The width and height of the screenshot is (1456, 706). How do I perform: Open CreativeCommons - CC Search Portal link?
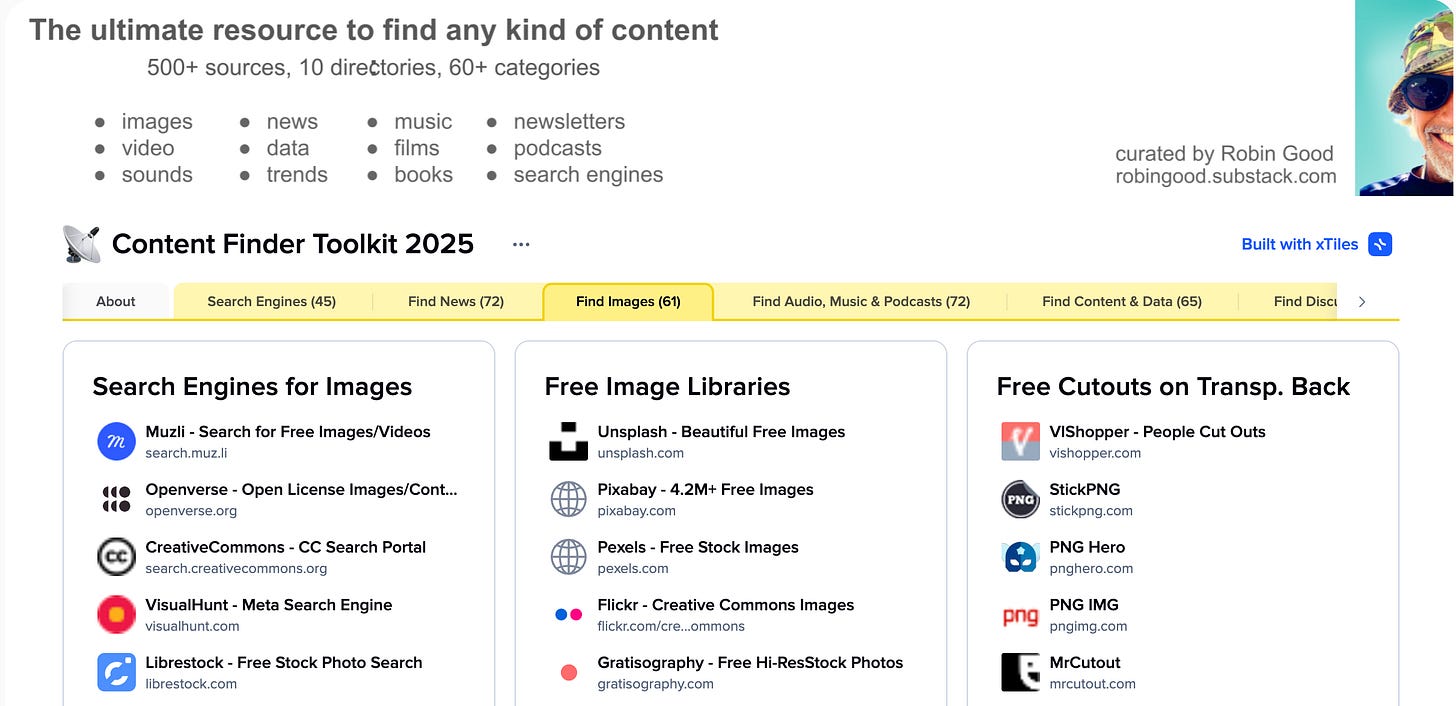coord(286,547)
